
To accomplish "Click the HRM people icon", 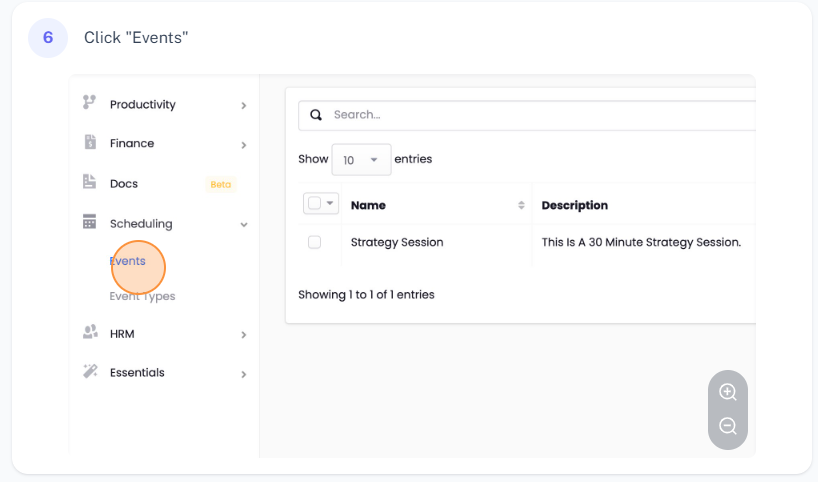I will coord(89,333).
